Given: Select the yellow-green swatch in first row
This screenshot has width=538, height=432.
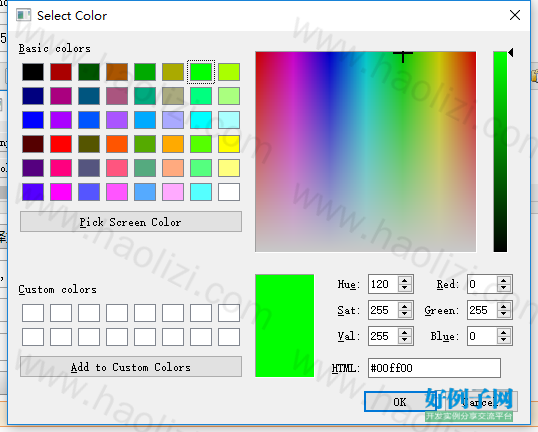Looking at the screenshot, I should (229, 72).
